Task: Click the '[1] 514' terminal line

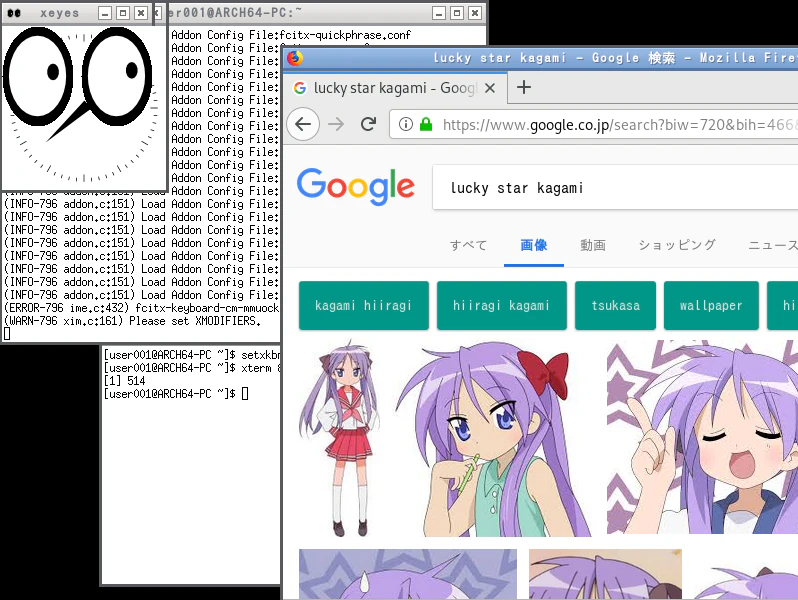Action: (x=125, y=381)
